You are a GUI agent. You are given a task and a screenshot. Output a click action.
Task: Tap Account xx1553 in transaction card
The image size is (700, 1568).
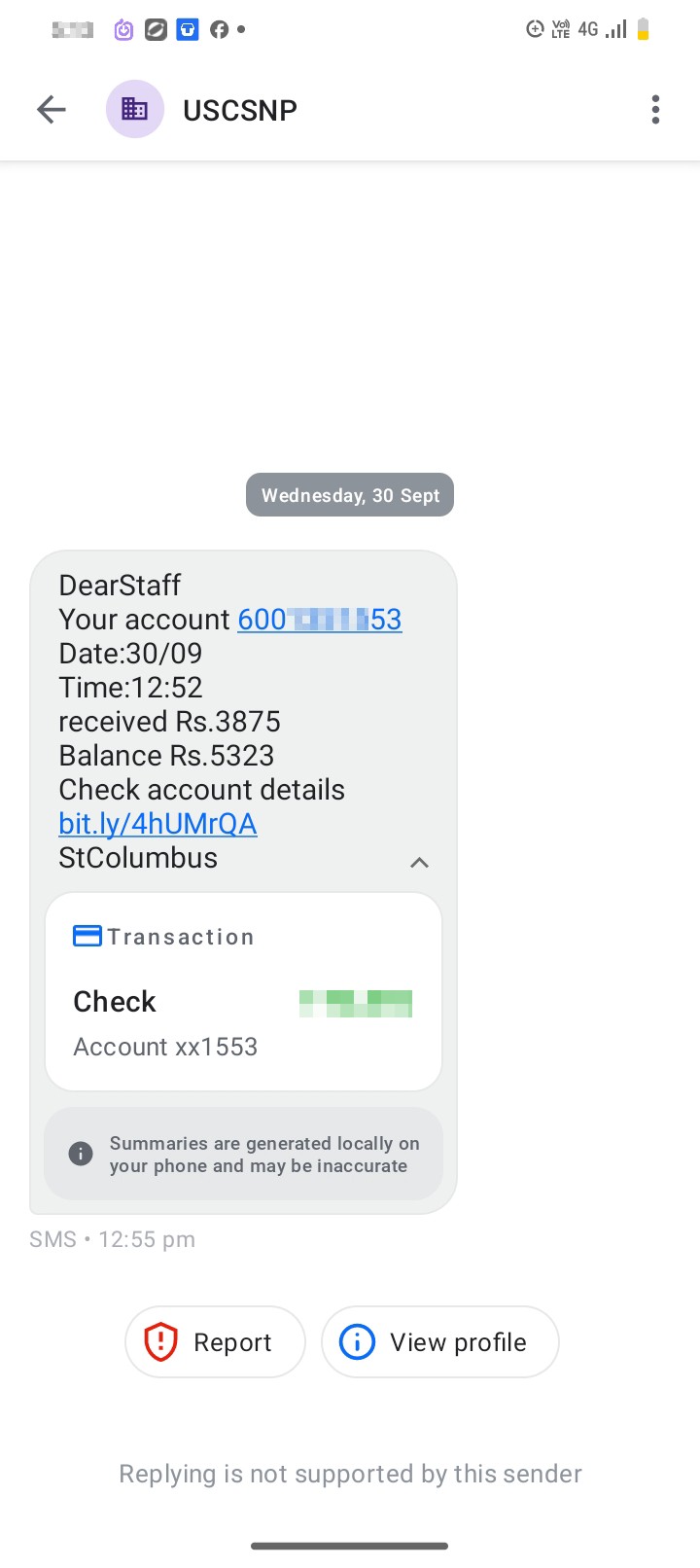165,1047
